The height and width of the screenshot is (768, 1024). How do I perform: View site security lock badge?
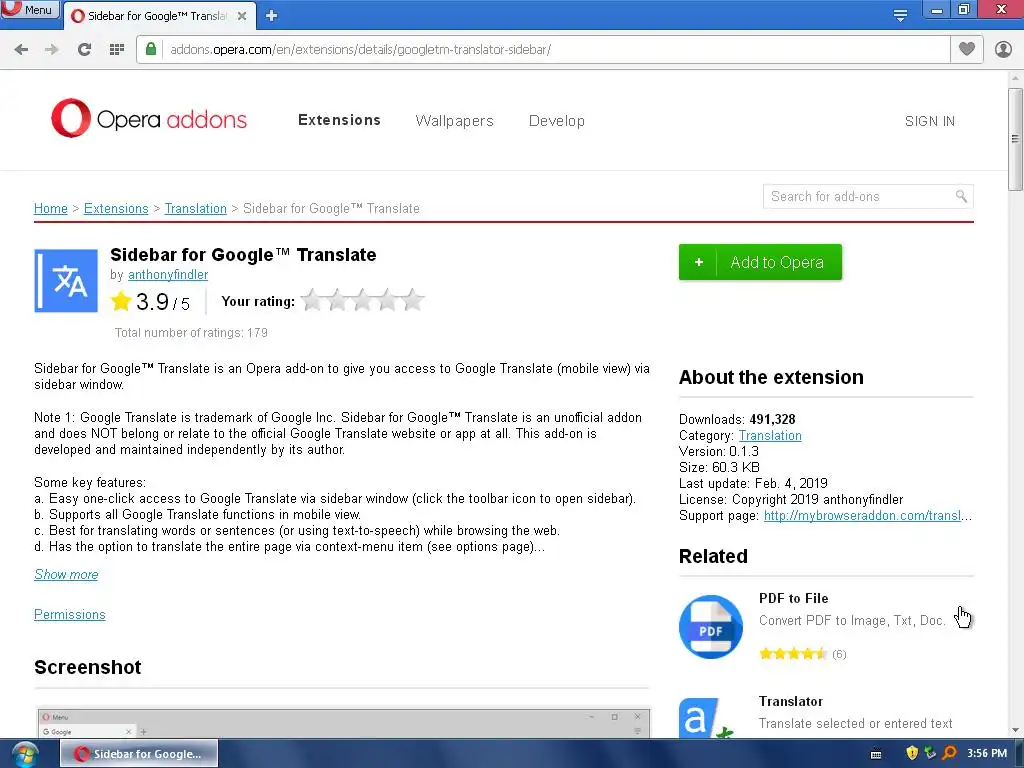[x=151, y=49]
